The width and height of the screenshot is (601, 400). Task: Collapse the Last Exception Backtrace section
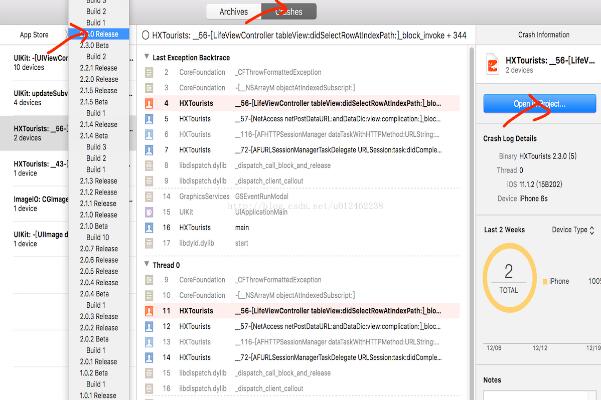coord(146,57)
